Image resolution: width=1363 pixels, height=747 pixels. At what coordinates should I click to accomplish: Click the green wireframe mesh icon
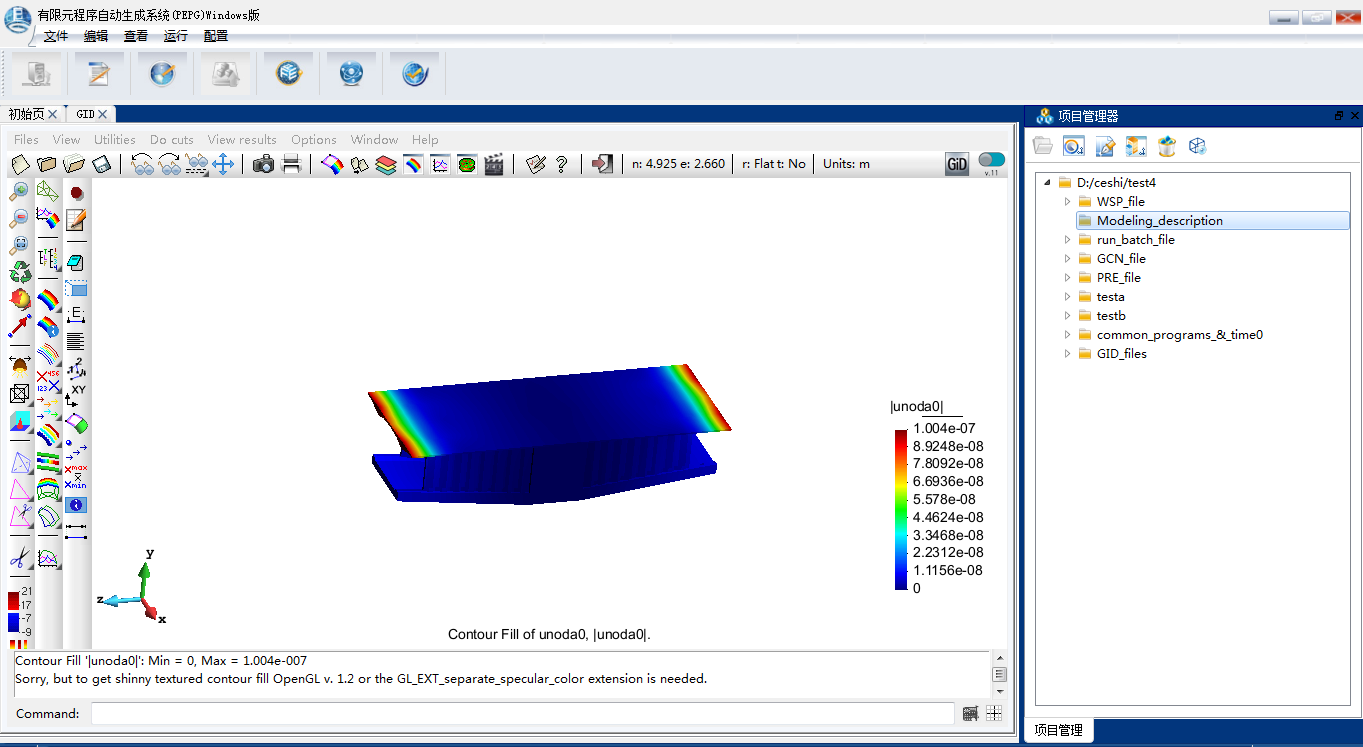(x=48, y=190)
